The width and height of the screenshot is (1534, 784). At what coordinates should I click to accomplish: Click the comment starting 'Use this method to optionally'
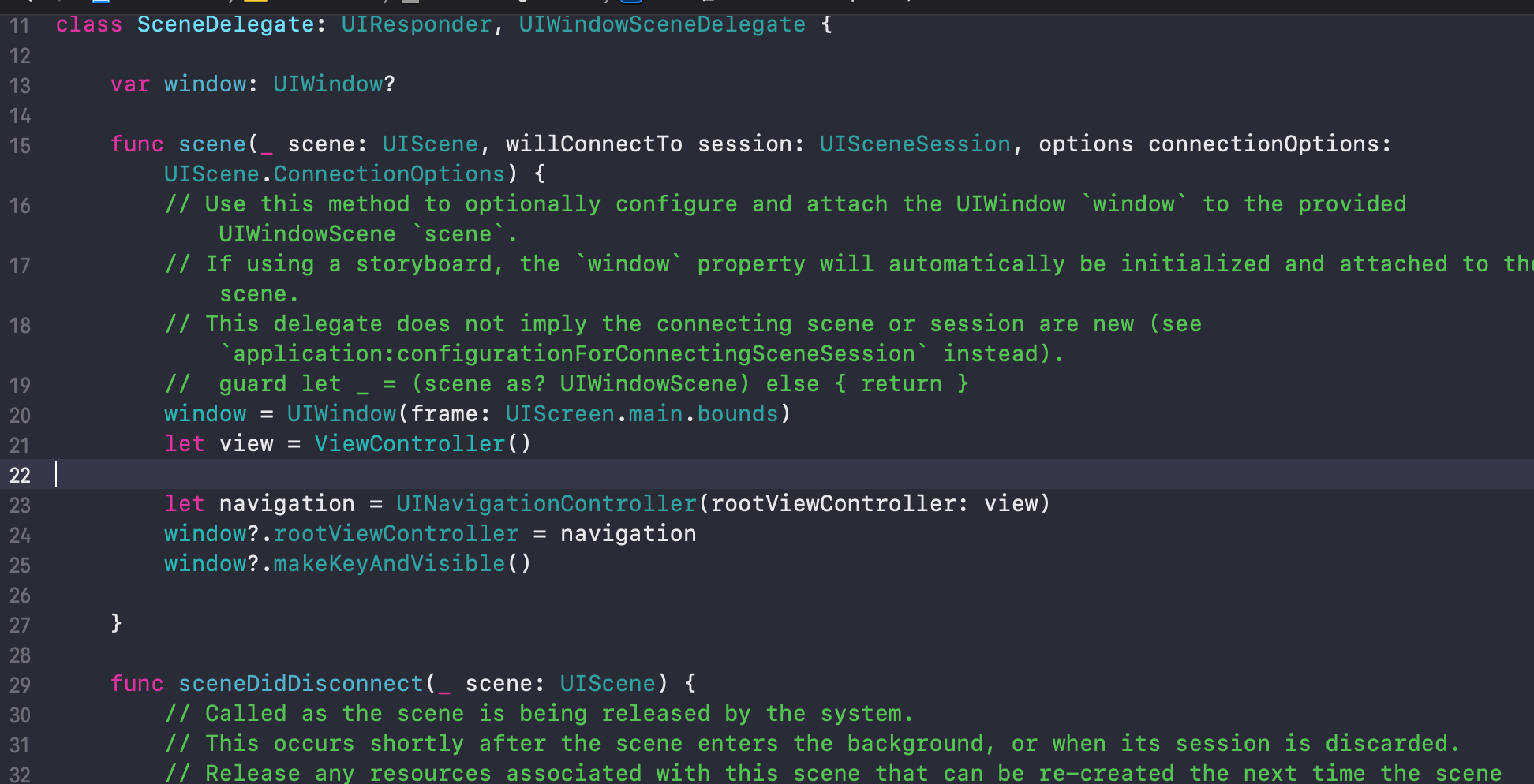pyautogui.click(x=786, y=204)
